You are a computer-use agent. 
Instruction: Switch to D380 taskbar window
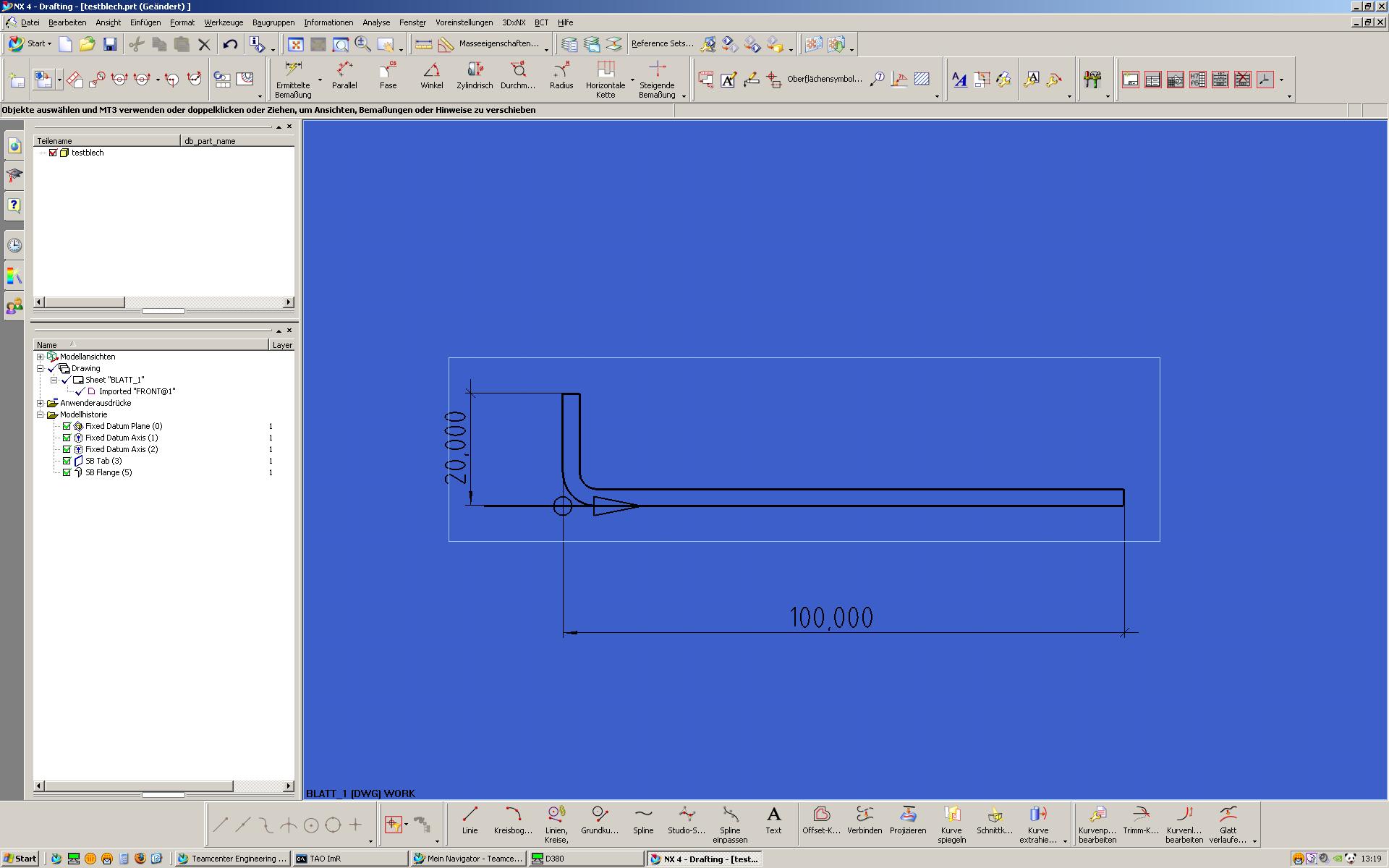pyautogui.click(x=587, y=859)
